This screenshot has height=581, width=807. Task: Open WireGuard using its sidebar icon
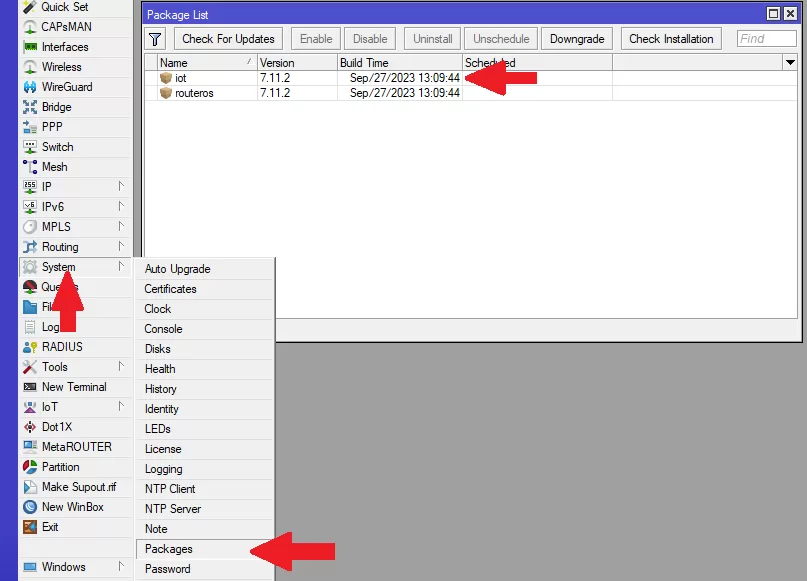[x=30, y=87]
